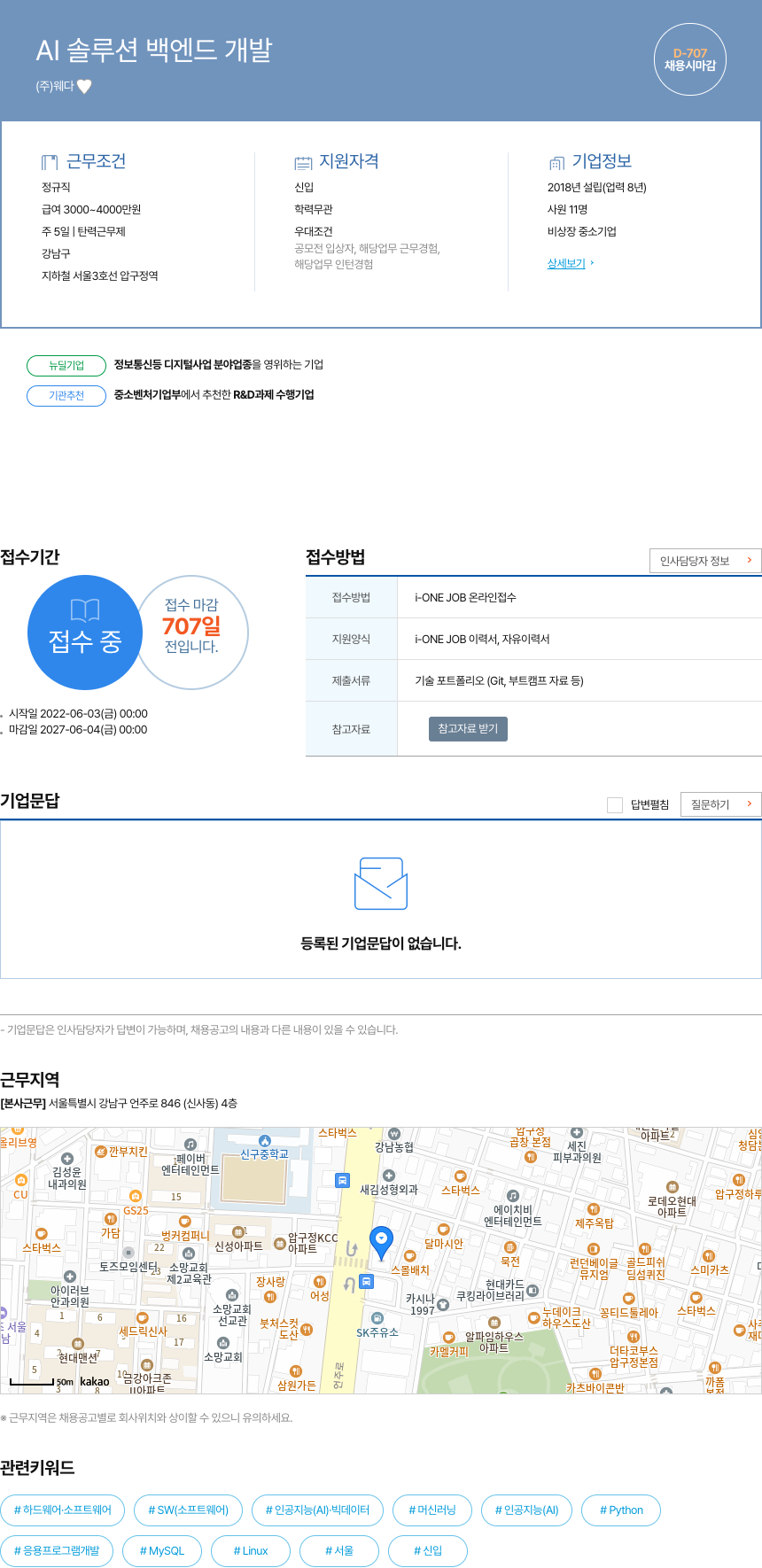762x1568 pixels.
Task: Click the 마감일 2027-06-04 date text
Action: pos(78,730)
